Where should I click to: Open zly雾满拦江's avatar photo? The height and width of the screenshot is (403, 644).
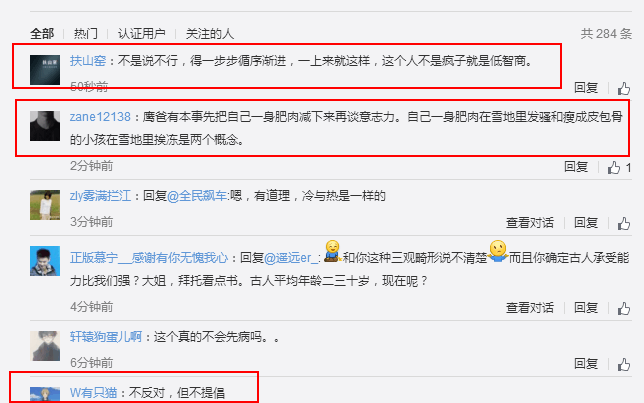click(45, 205)
